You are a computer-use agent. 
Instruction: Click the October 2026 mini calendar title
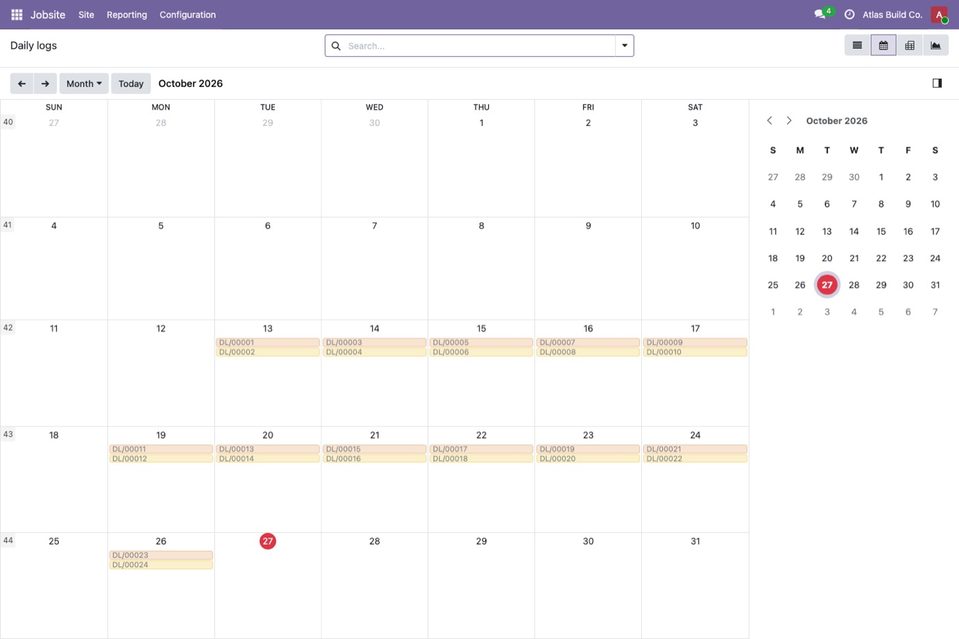837,120
